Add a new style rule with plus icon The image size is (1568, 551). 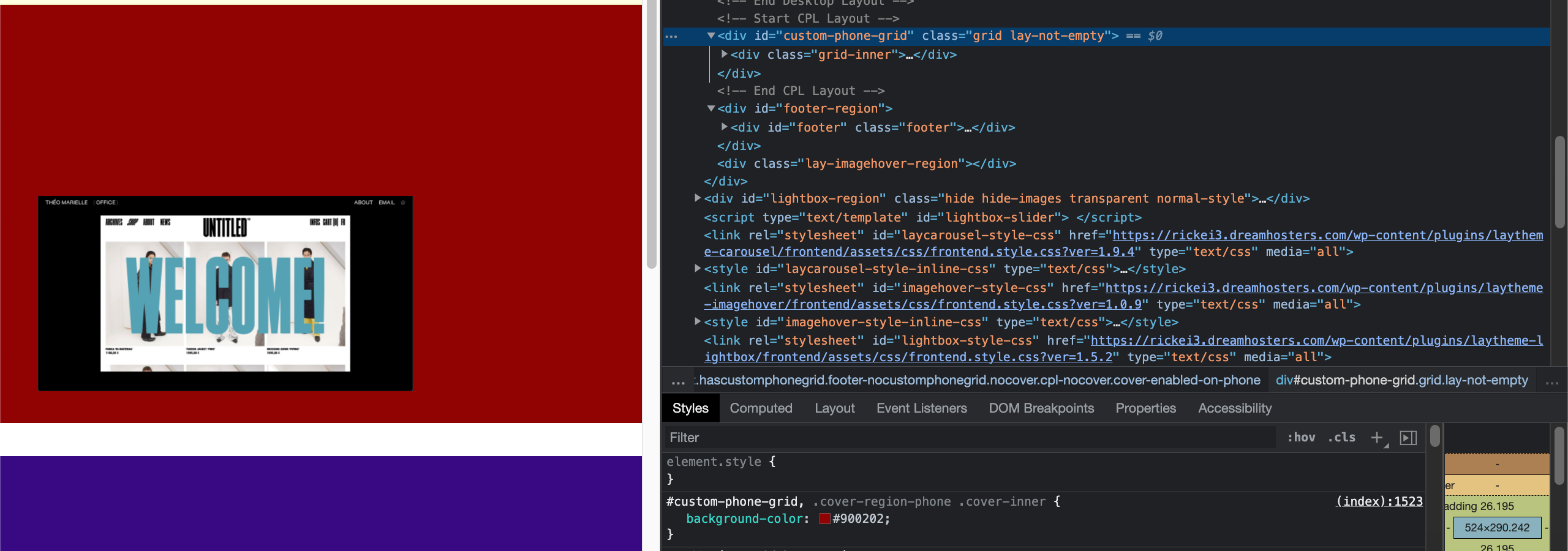[x=1377, y=437]
